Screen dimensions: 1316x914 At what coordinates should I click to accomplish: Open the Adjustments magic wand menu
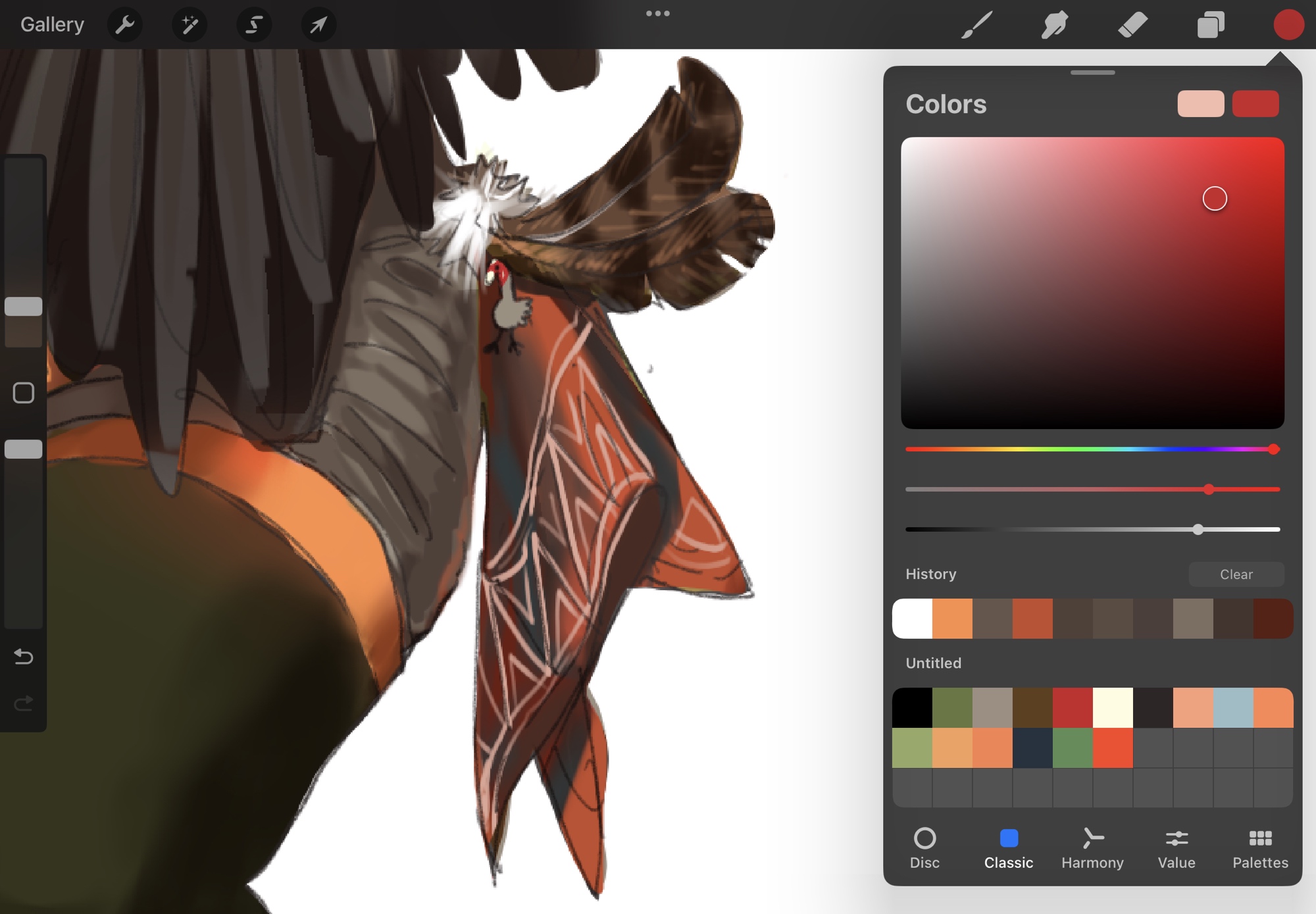(x=190, y=25)
